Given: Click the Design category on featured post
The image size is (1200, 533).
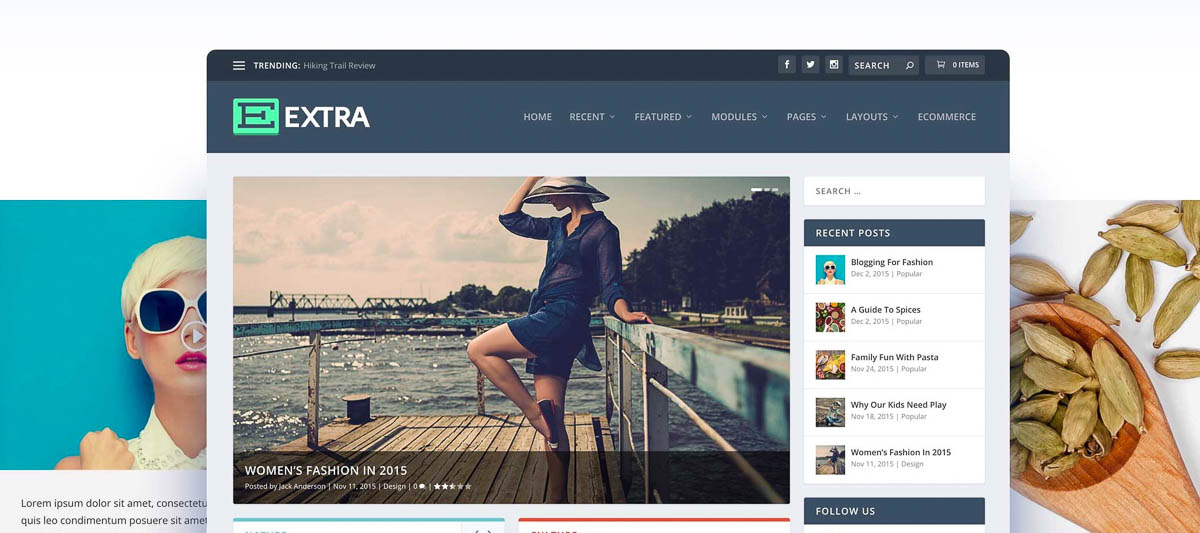Looking at the screenshot, I should 395,487.
